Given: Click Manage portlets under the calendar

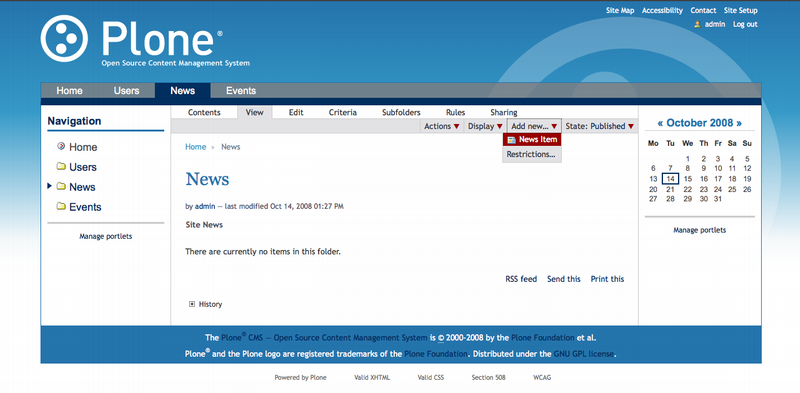Looking at the screenshot, I should (x=699, y=230).
